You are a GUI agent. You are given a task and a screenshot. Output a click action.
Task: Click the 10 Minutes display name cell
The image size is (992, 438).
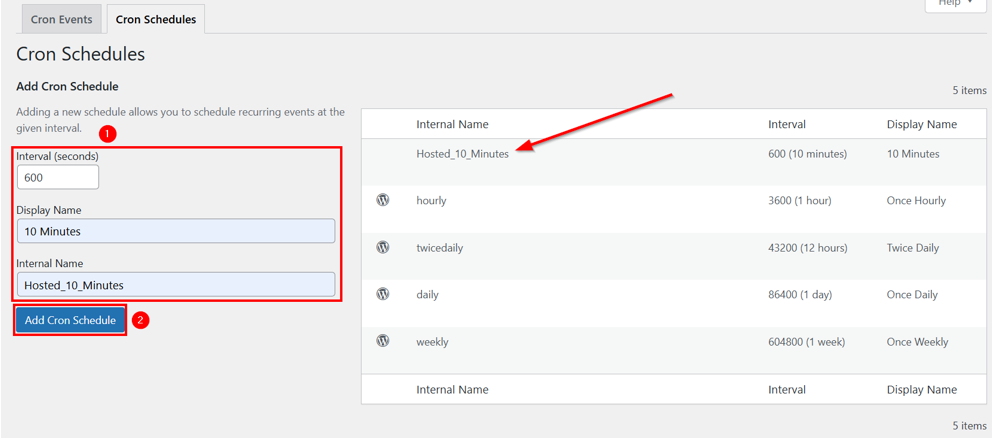click(913, 154)
